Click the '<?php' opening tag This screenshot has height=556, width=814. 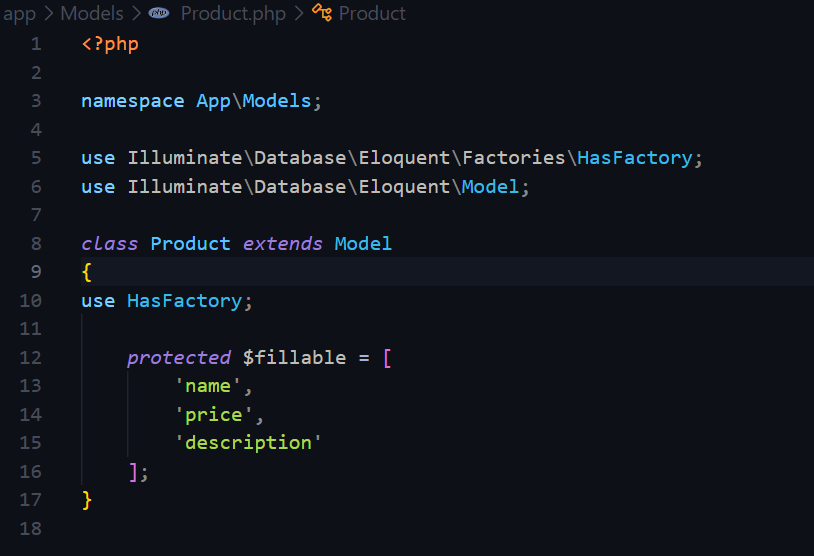(x=110, y=44)
